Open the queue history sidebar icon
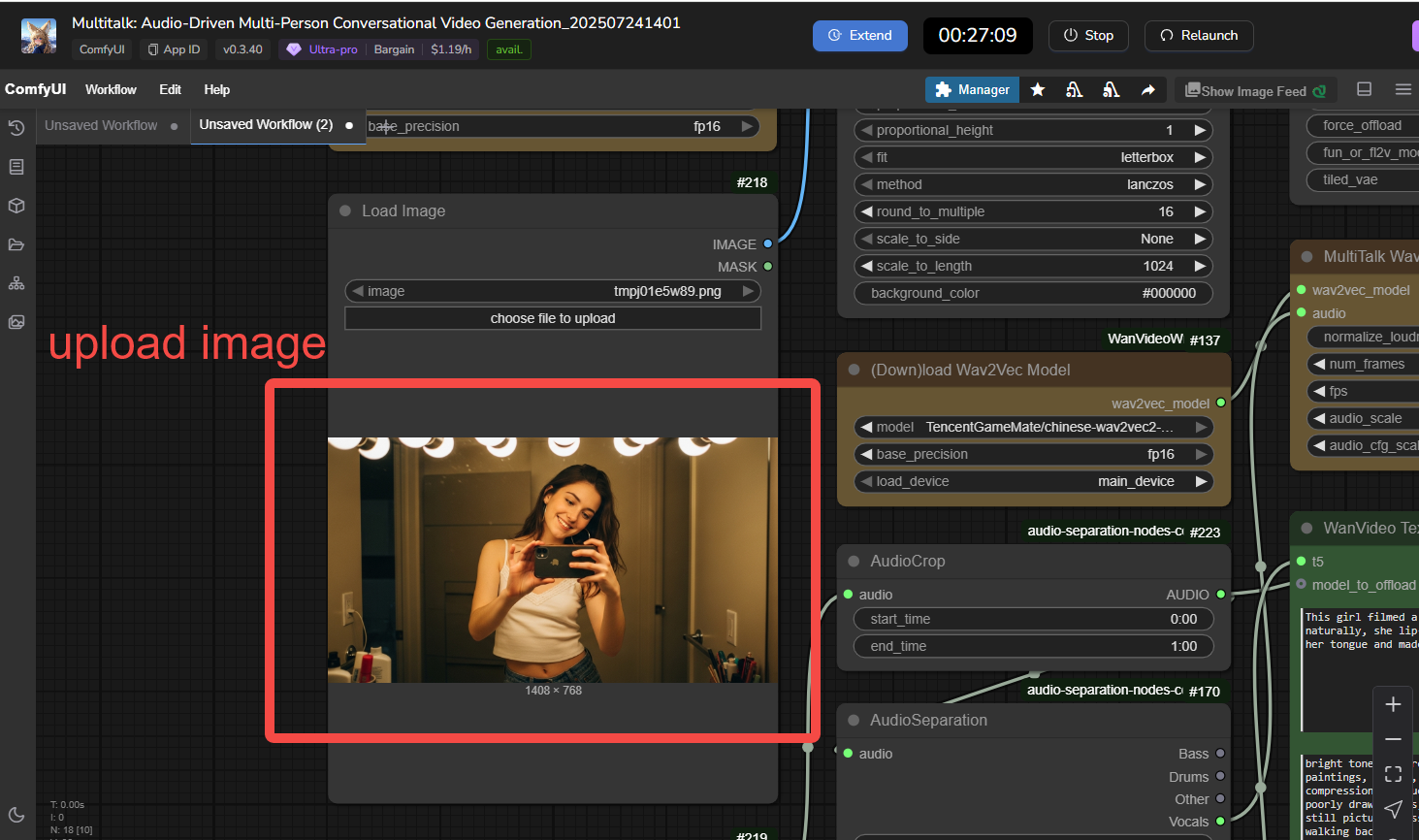The width and height of the screenshot is (1419, 840). (x=16, y=128)
